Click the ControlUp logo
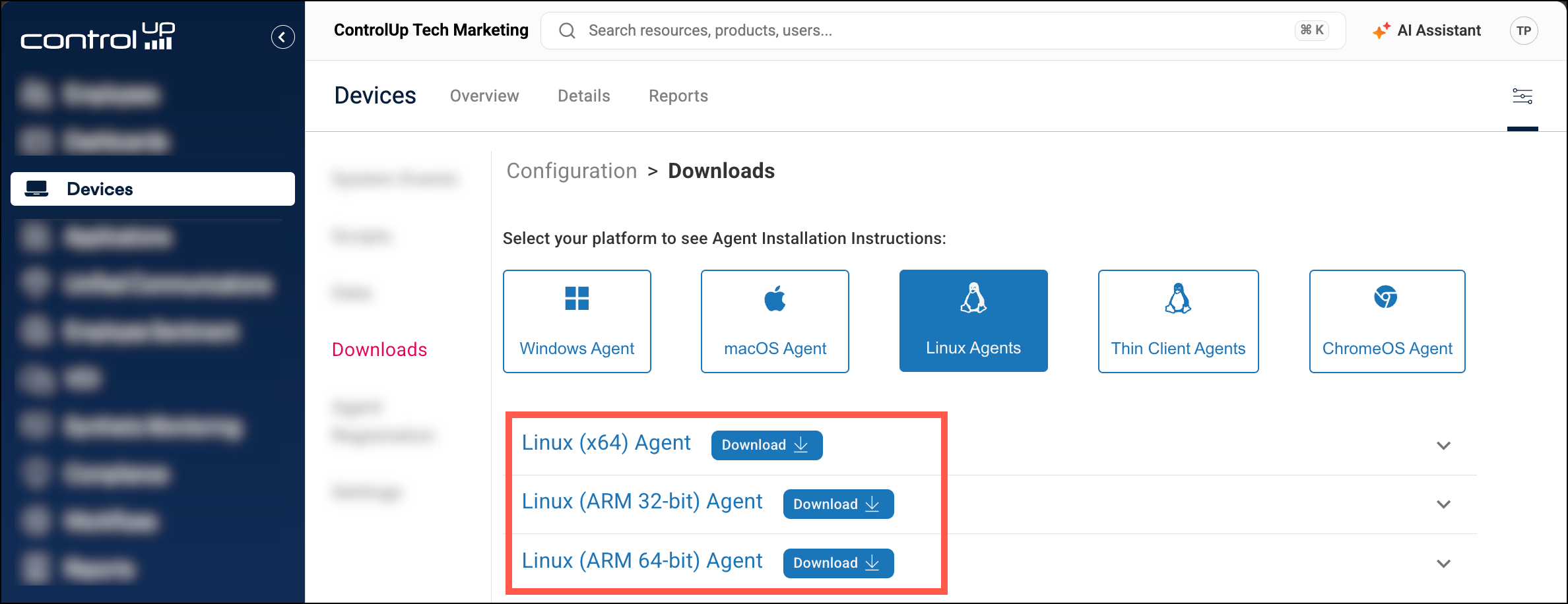 click(x=98, y=37)
